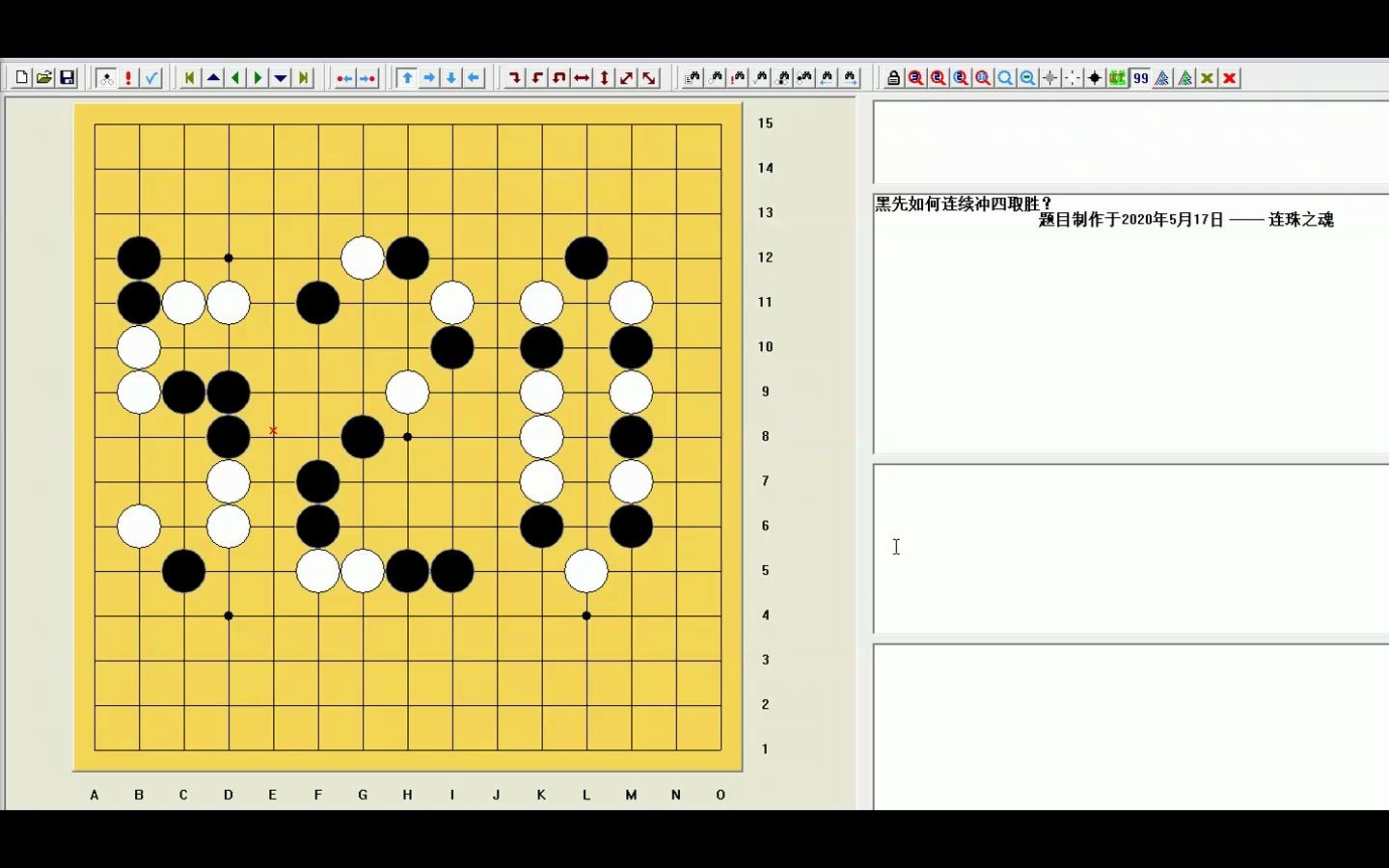Click the white stone at B6

139,527
